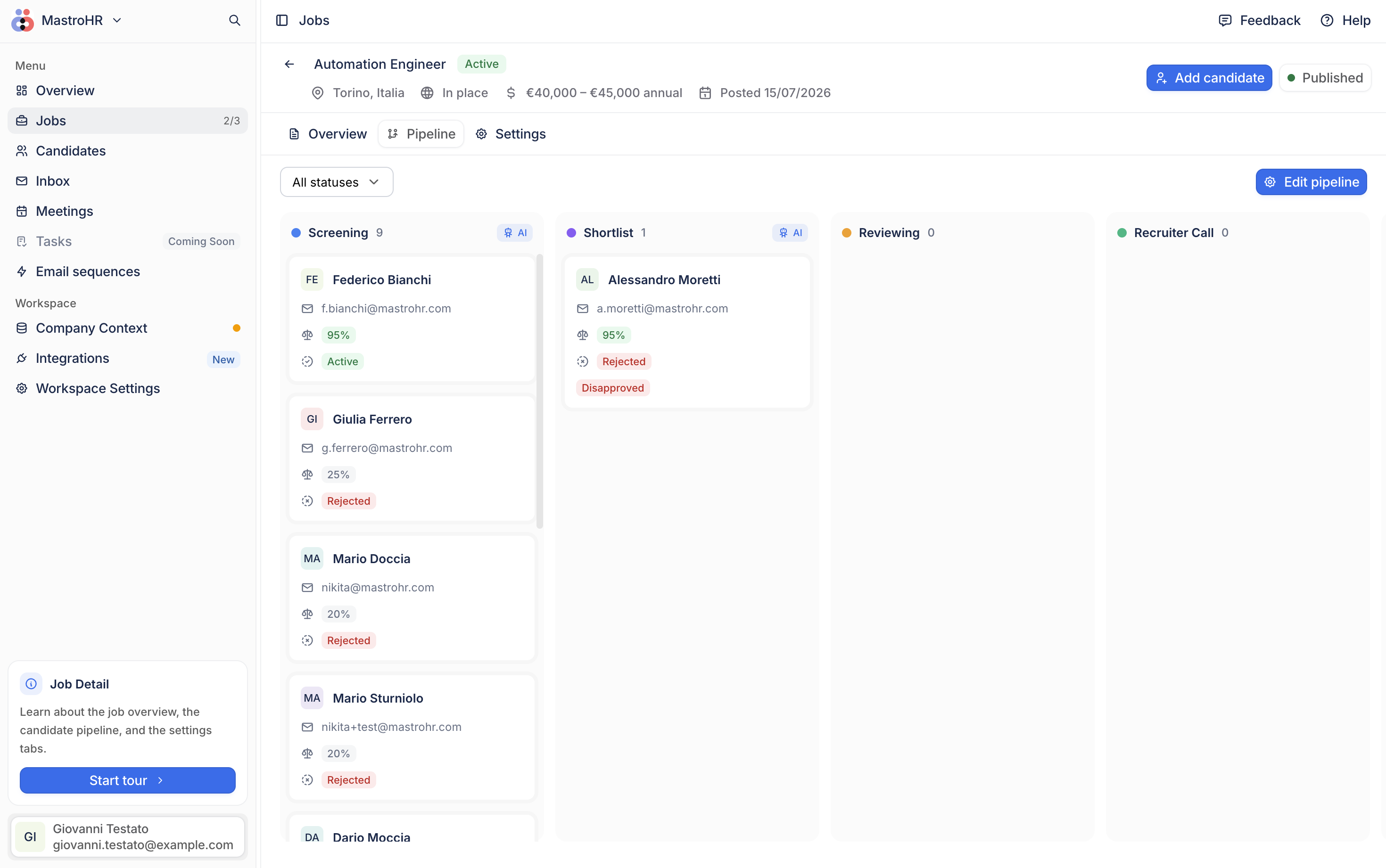
Task: Click the green Recruiter Call color dot
Action: pyautogui.click(x=1122, y=233)
